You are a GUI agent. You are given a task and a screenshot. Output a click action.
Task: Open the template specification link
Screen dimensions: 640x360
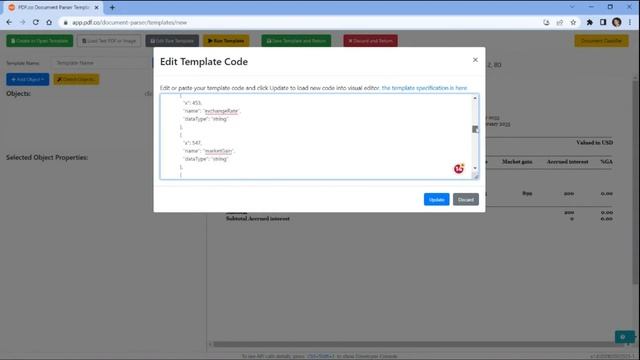424,88
